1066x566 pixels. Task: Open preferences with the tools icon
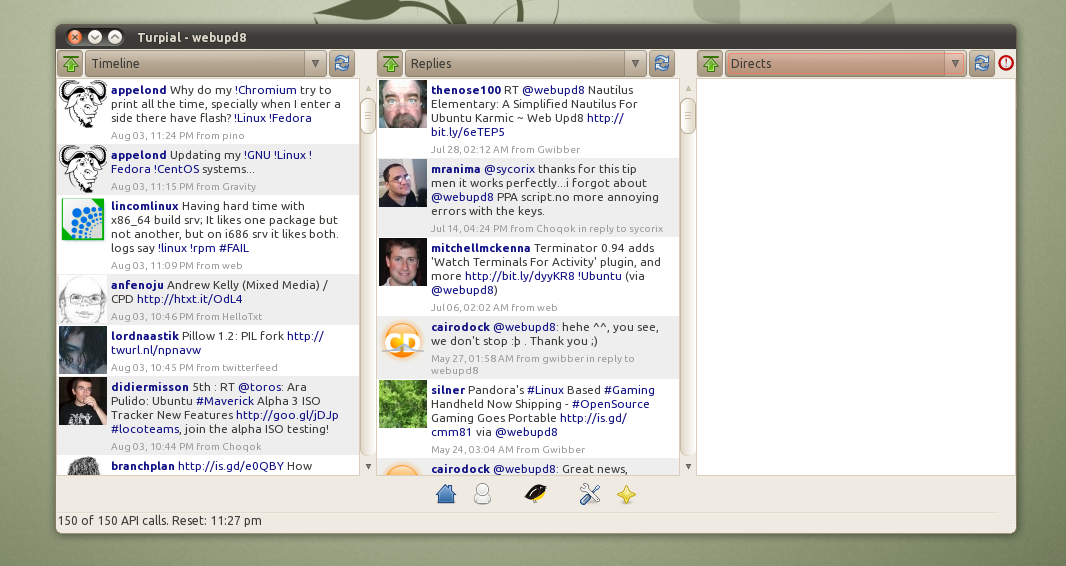coord(589,493)
